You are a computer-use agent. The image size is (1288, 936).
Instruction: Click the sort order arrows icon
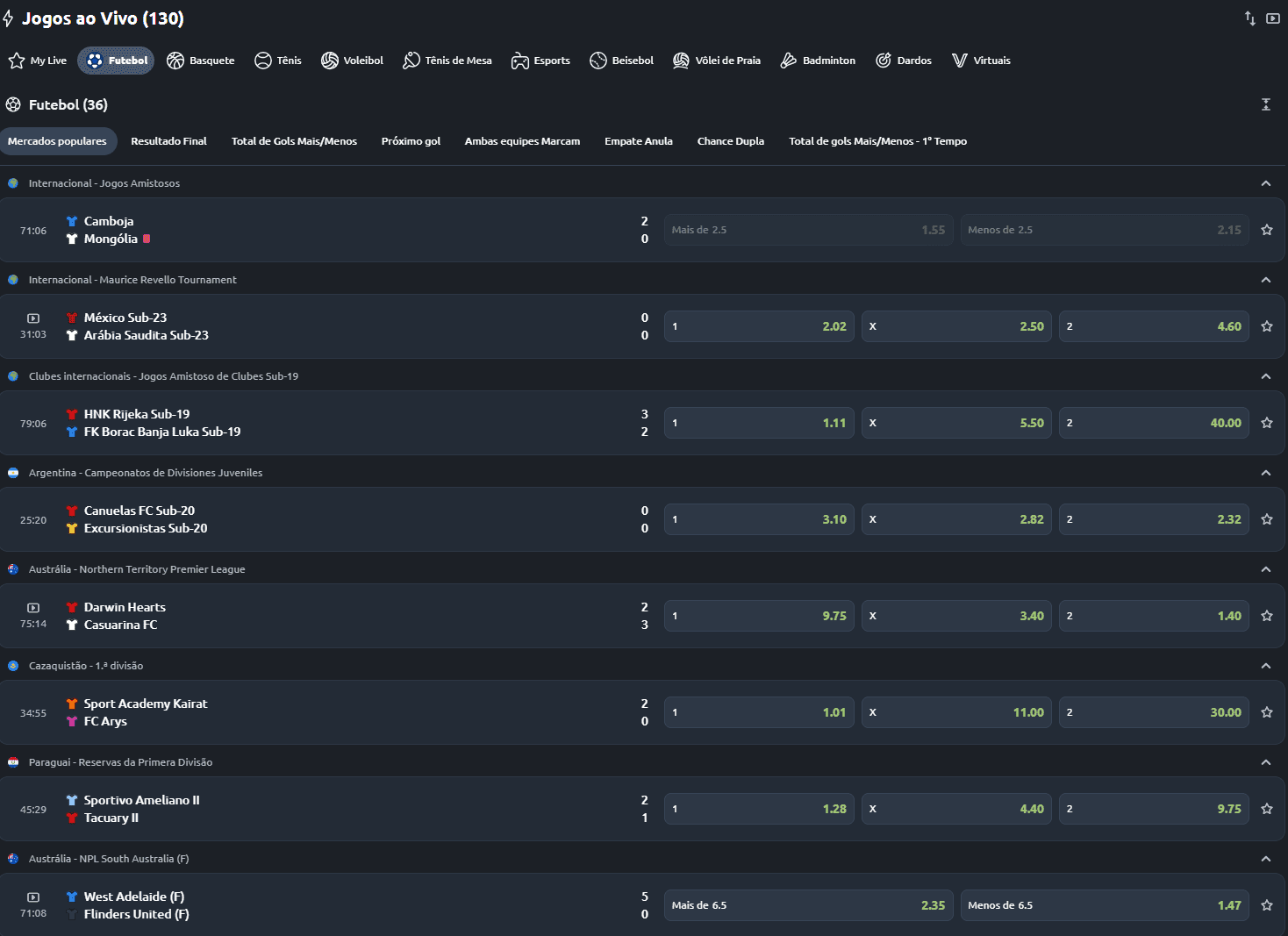1249,18
